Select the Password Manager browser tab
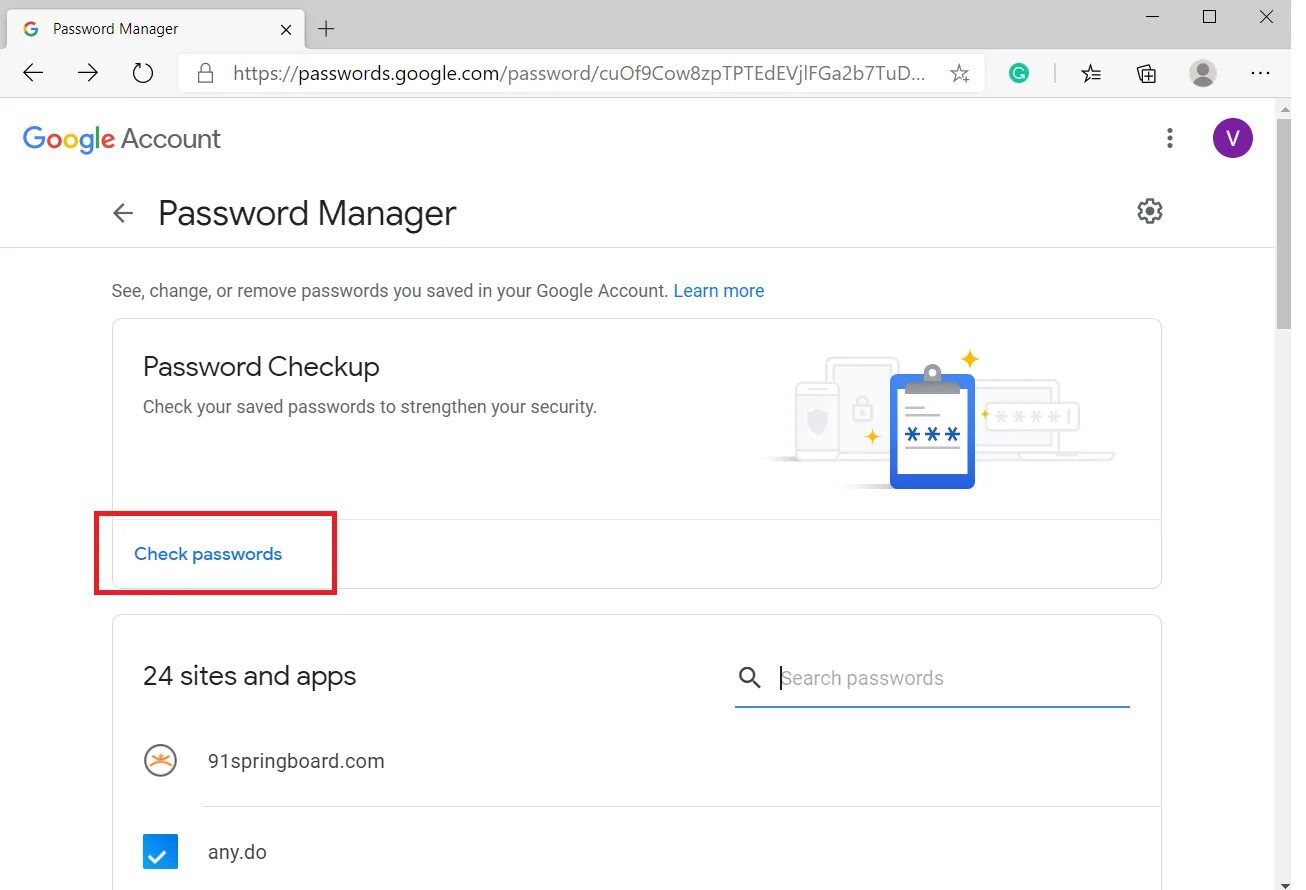This screenshot has height=890, width=1306. coord(155,29)
